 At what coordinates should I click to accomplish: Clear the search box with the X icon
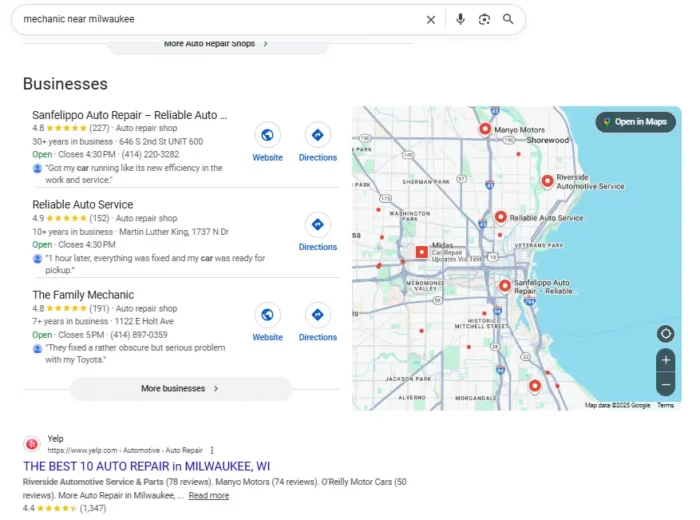pyautogui.click(x=430, y=20)
